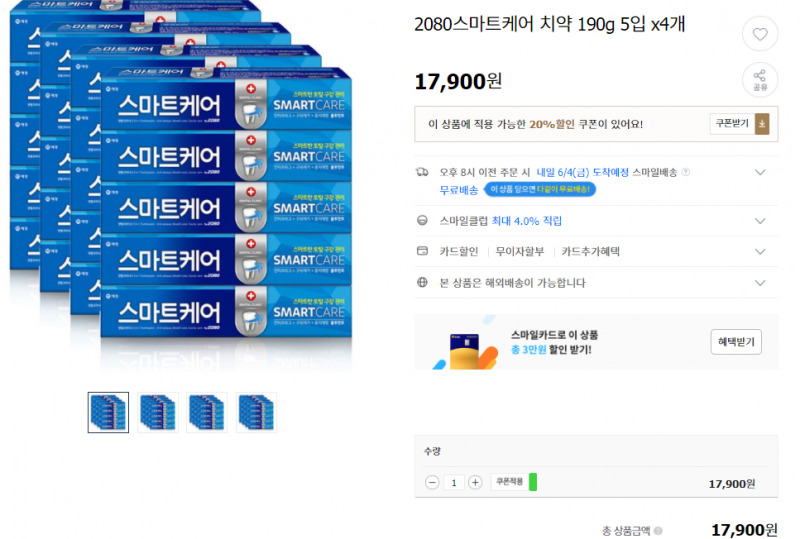
Task: Click the globe overseas shipping icon
Action: [422, 282]
